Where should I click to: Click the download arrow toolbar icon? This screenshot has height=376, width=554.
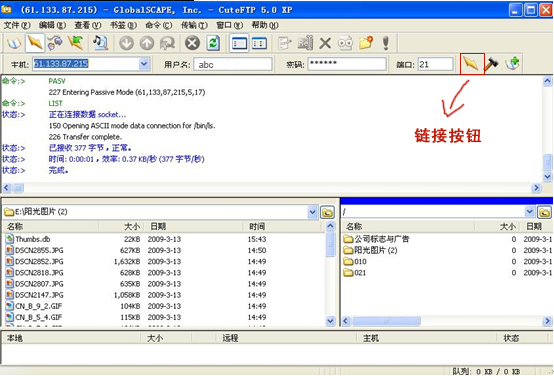coord(126,43)
